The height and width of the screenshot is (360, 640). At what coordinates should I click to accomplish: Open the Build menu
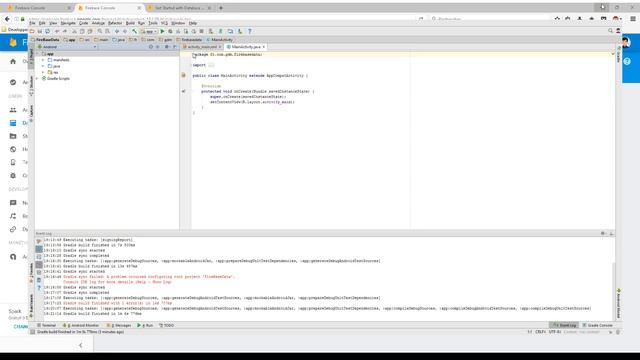tap(130, 23)
